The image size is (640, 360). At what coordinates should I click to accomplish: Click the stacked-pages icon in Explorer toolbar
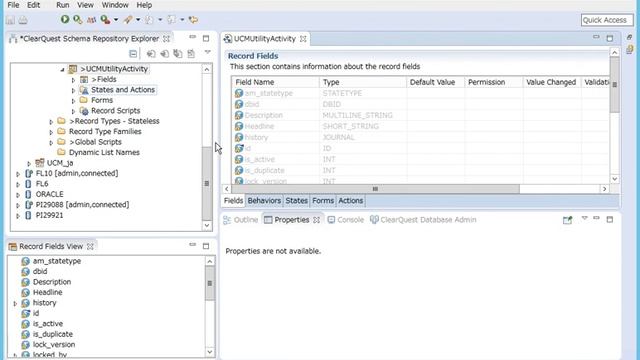click(178, 54)
